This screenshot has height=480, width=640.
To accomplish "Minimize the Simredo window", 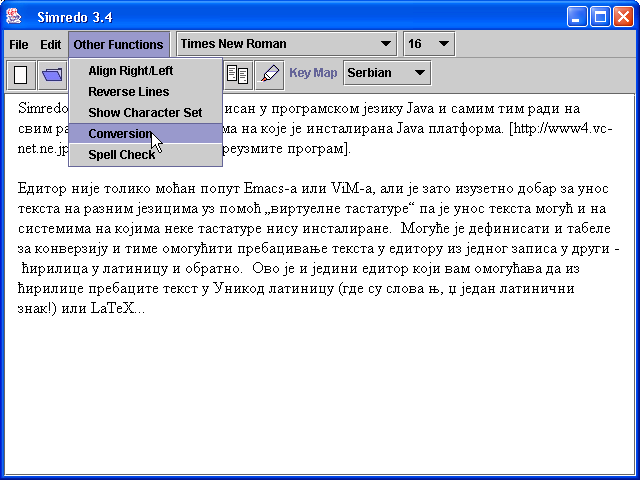I will click(x=578, y=16).
